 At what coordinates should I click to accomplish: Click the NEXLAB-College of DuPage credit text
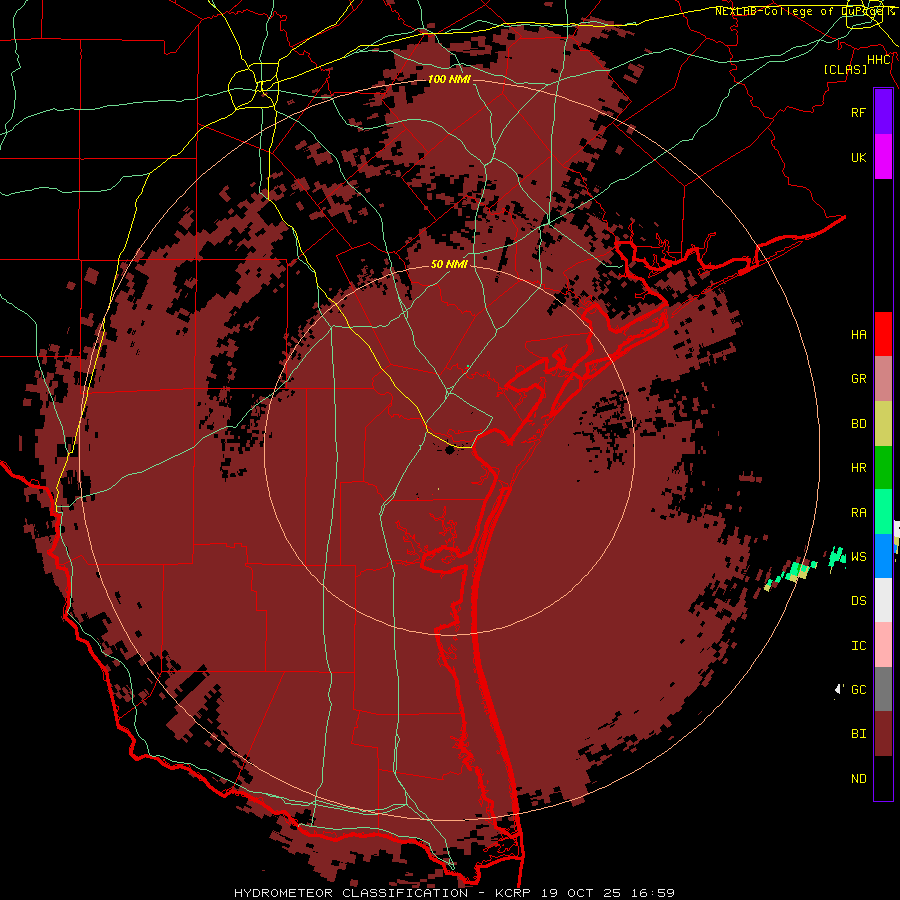(805, 11)
